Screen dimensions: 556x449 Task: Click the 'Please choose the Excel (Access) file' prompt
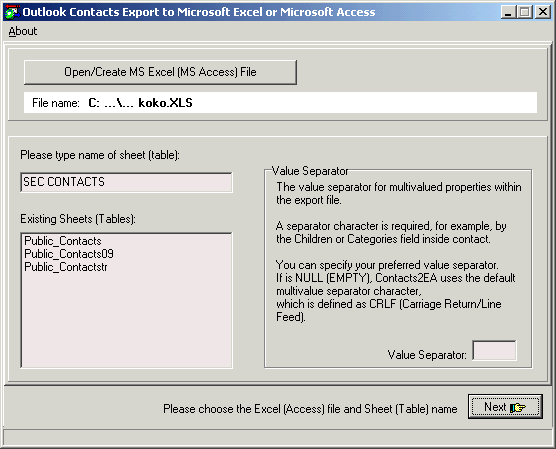[x=310, y=409]
